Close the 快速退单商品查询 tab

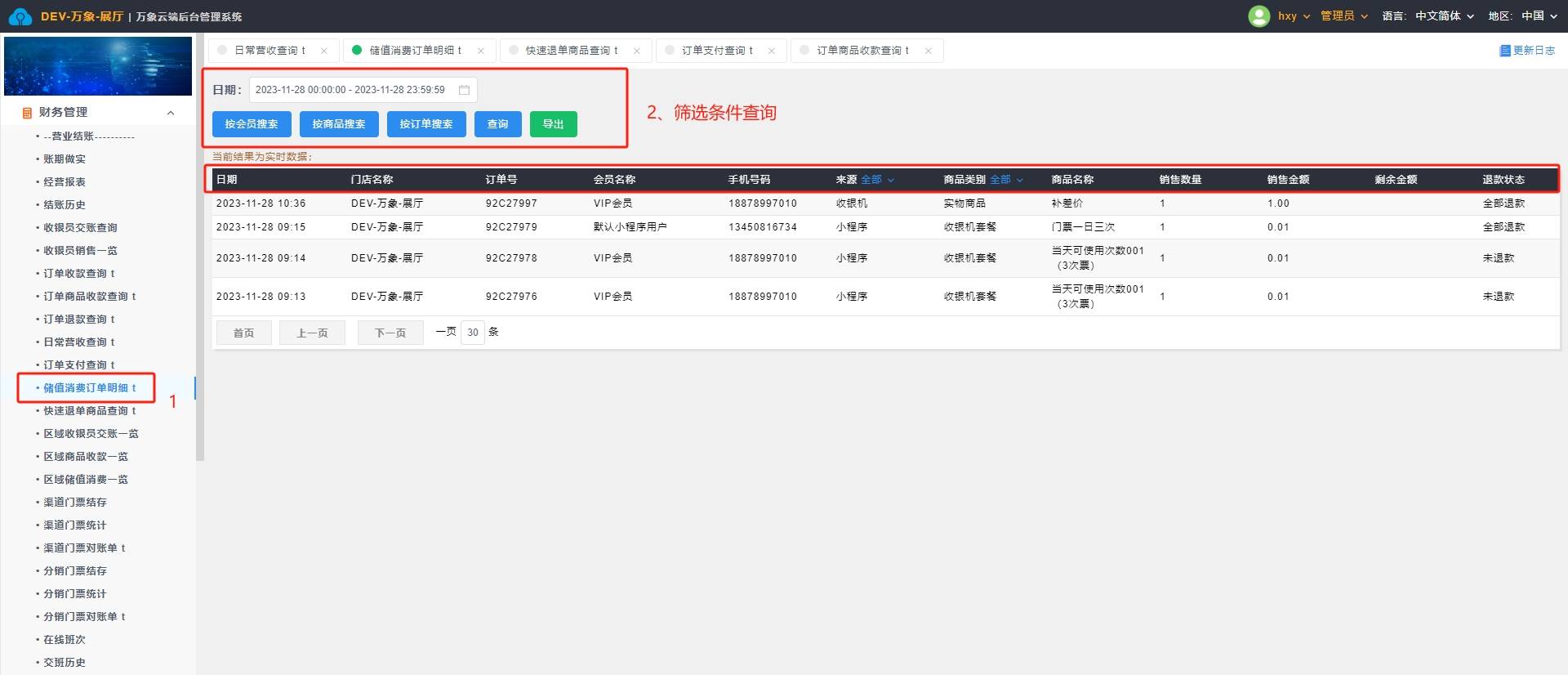(637, 51)
